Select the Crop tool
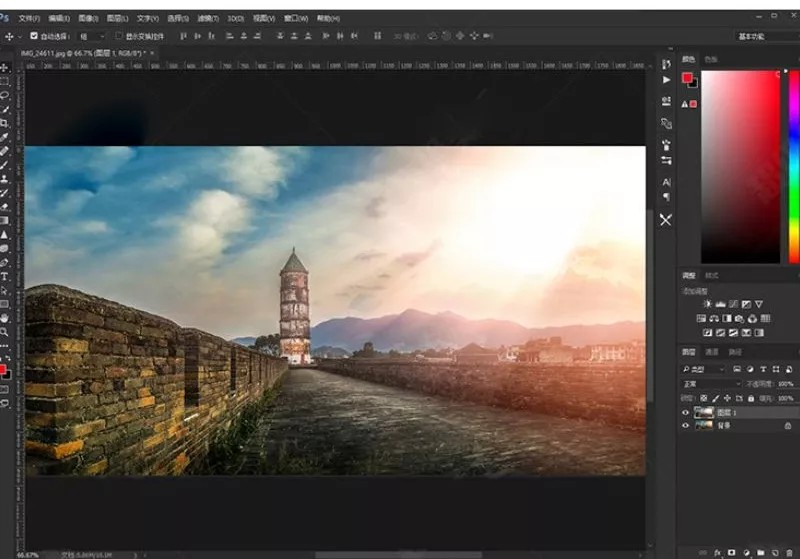Viewport: 800px width, 559px height. pyautogui.click(x=5, y=123)
